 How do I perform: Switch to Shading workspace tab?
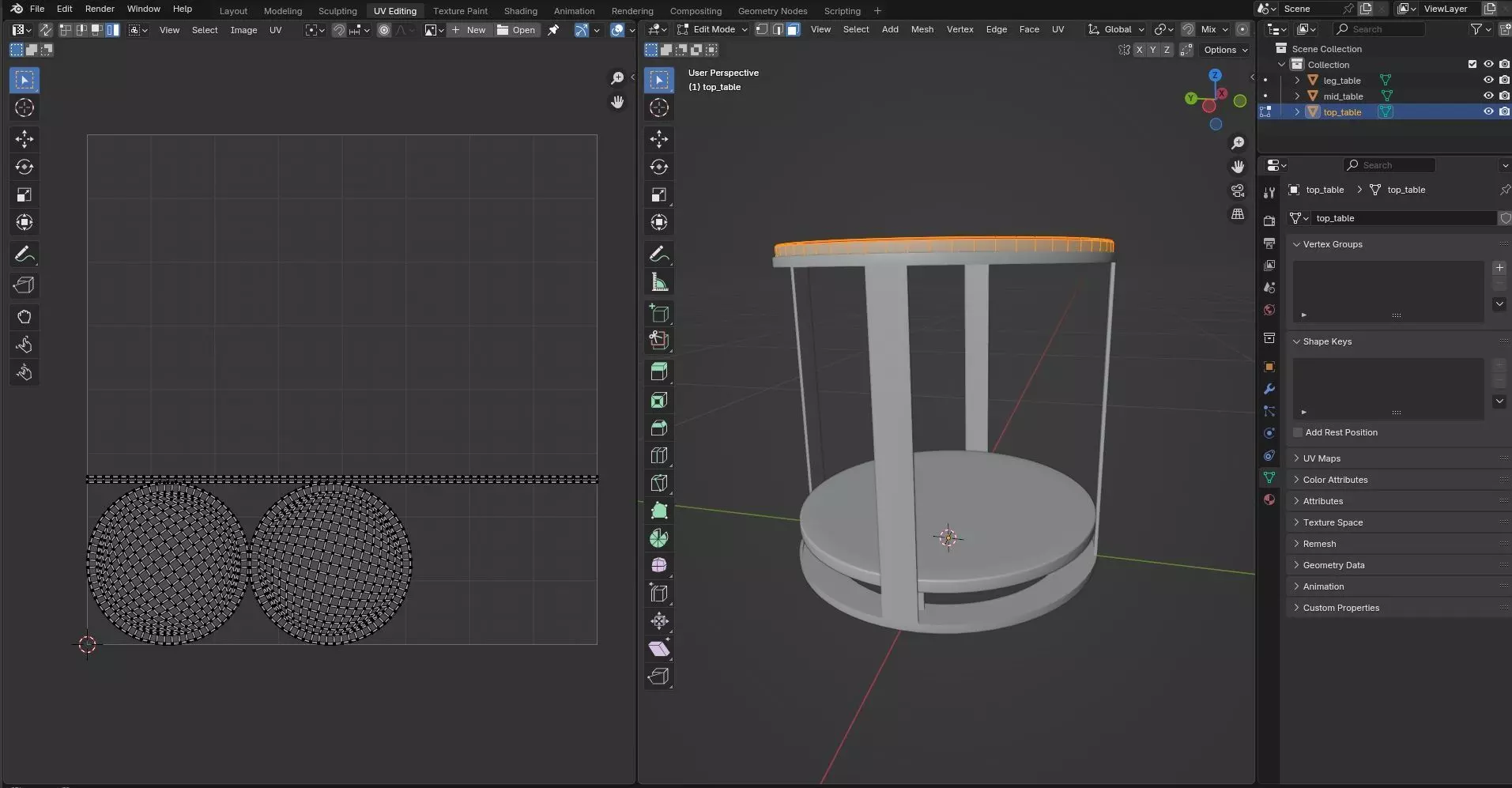520,11
